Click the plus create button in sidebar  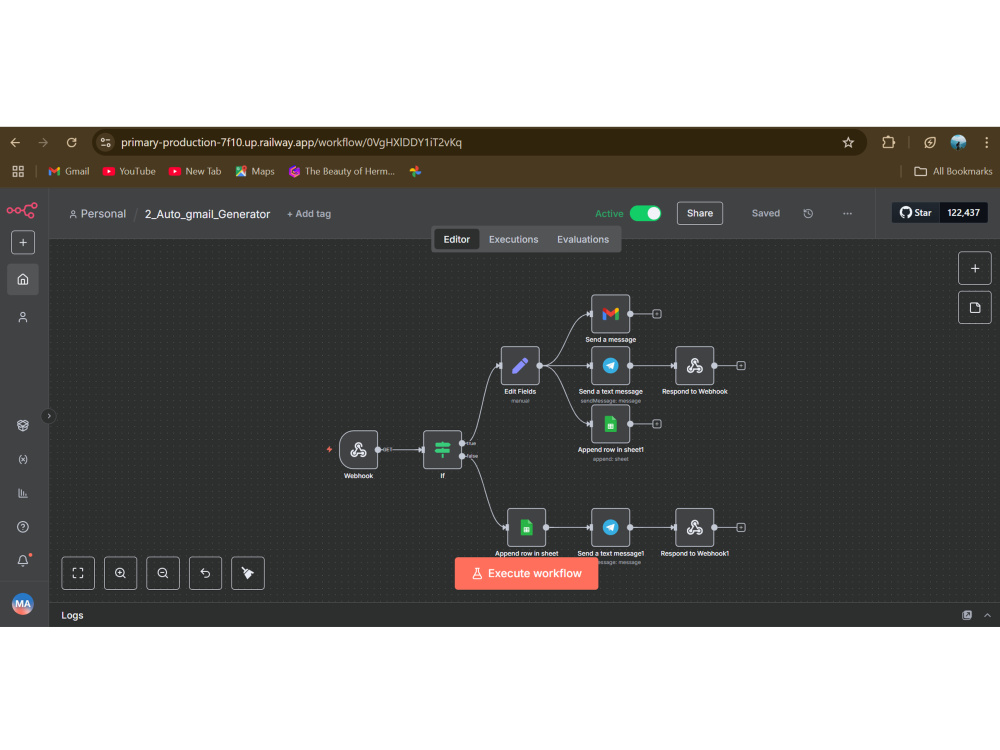[x=23, y=242]
